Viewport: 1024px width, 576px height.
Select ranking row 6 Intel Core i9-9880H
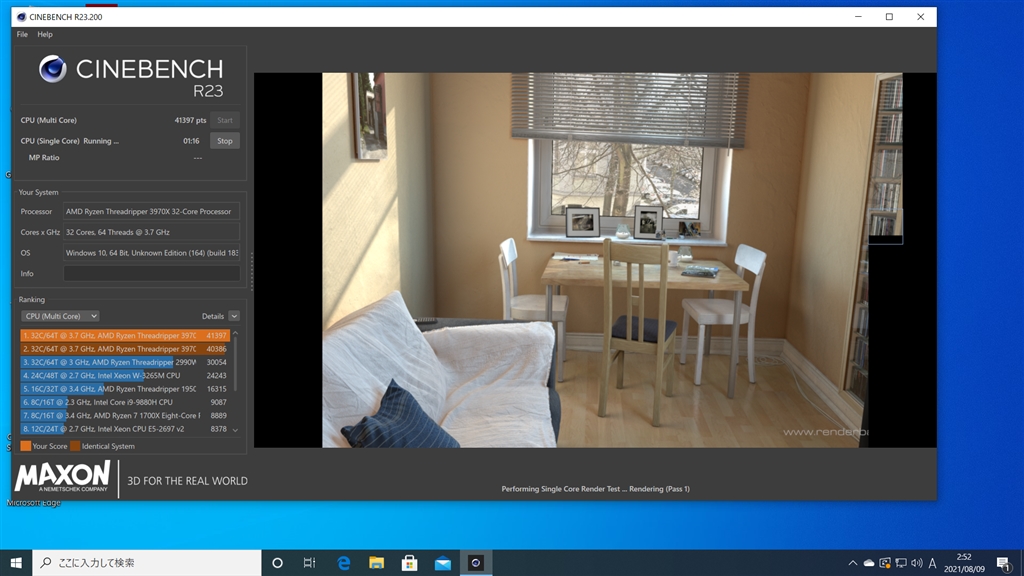click(125, 402)
